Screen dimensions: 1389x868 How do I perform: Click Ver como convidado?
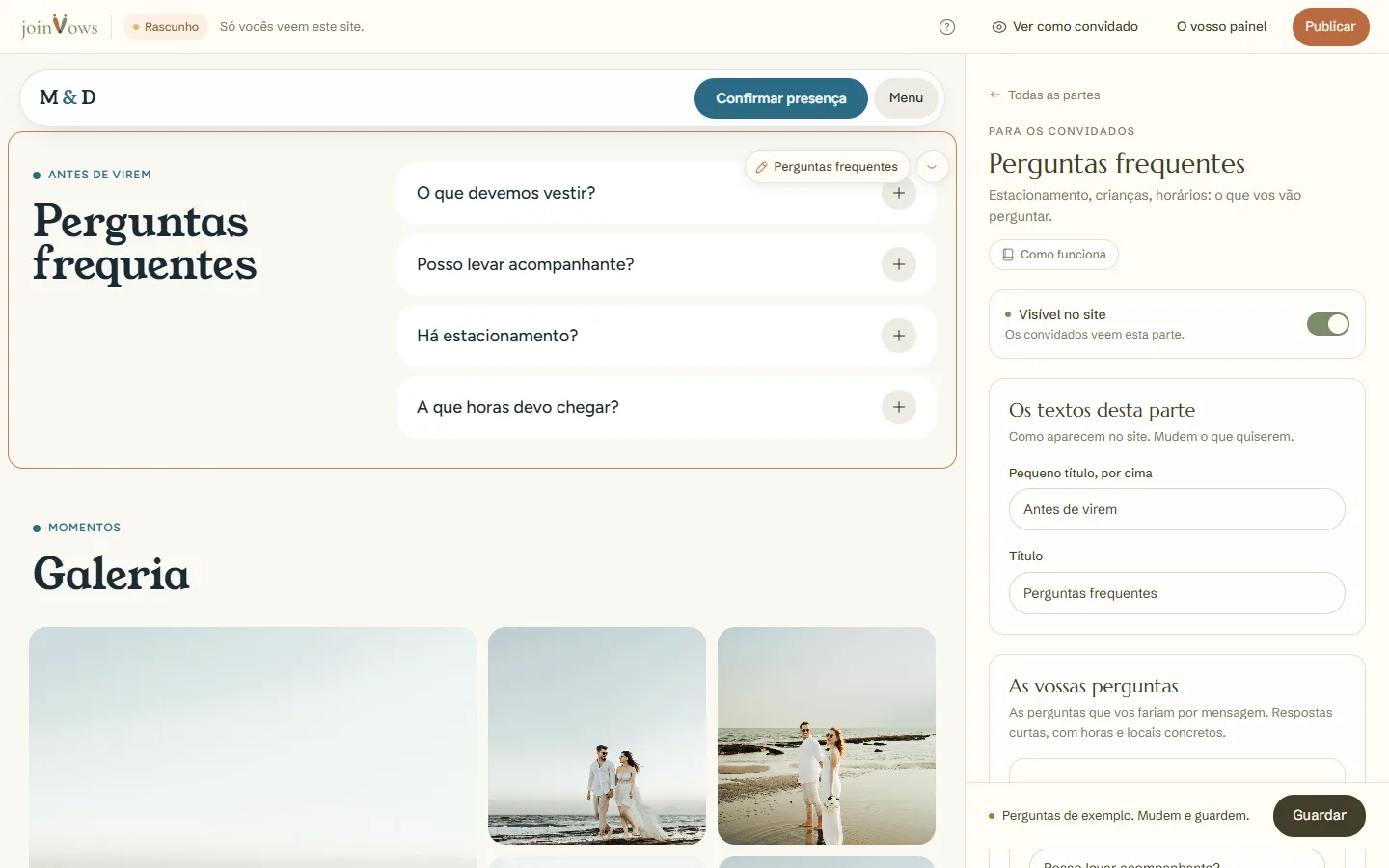pyautogui.click(x=1065, y=27)
